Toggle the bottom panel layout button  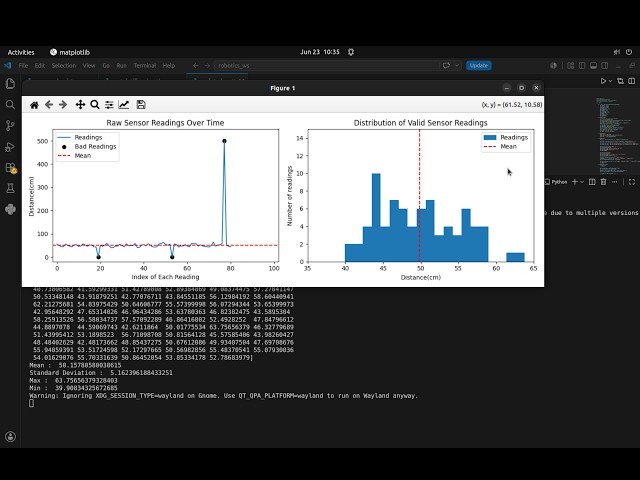pyautogui.click(x=593, y=65)
